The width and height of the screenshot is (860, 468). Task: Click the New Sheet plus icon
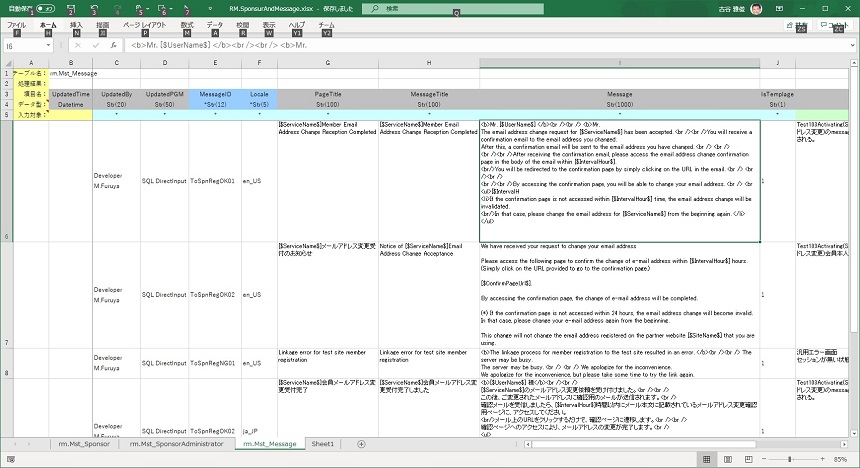tap(361, 444)
